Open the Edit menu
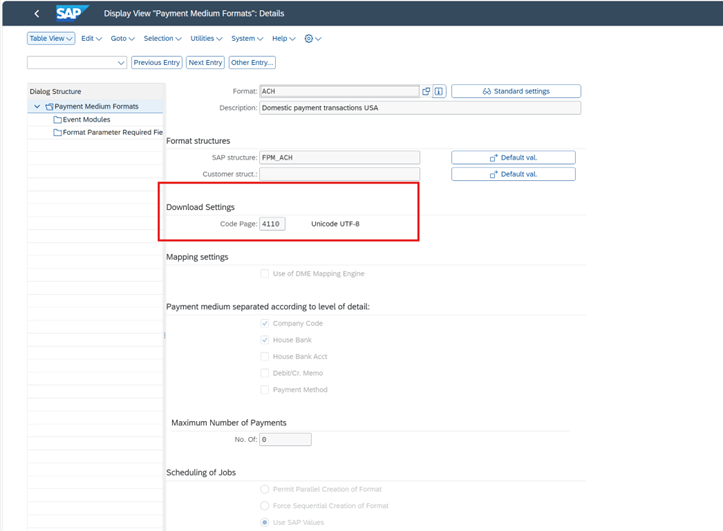The height and width of the screenshot is (531, 723). point(91,39)
